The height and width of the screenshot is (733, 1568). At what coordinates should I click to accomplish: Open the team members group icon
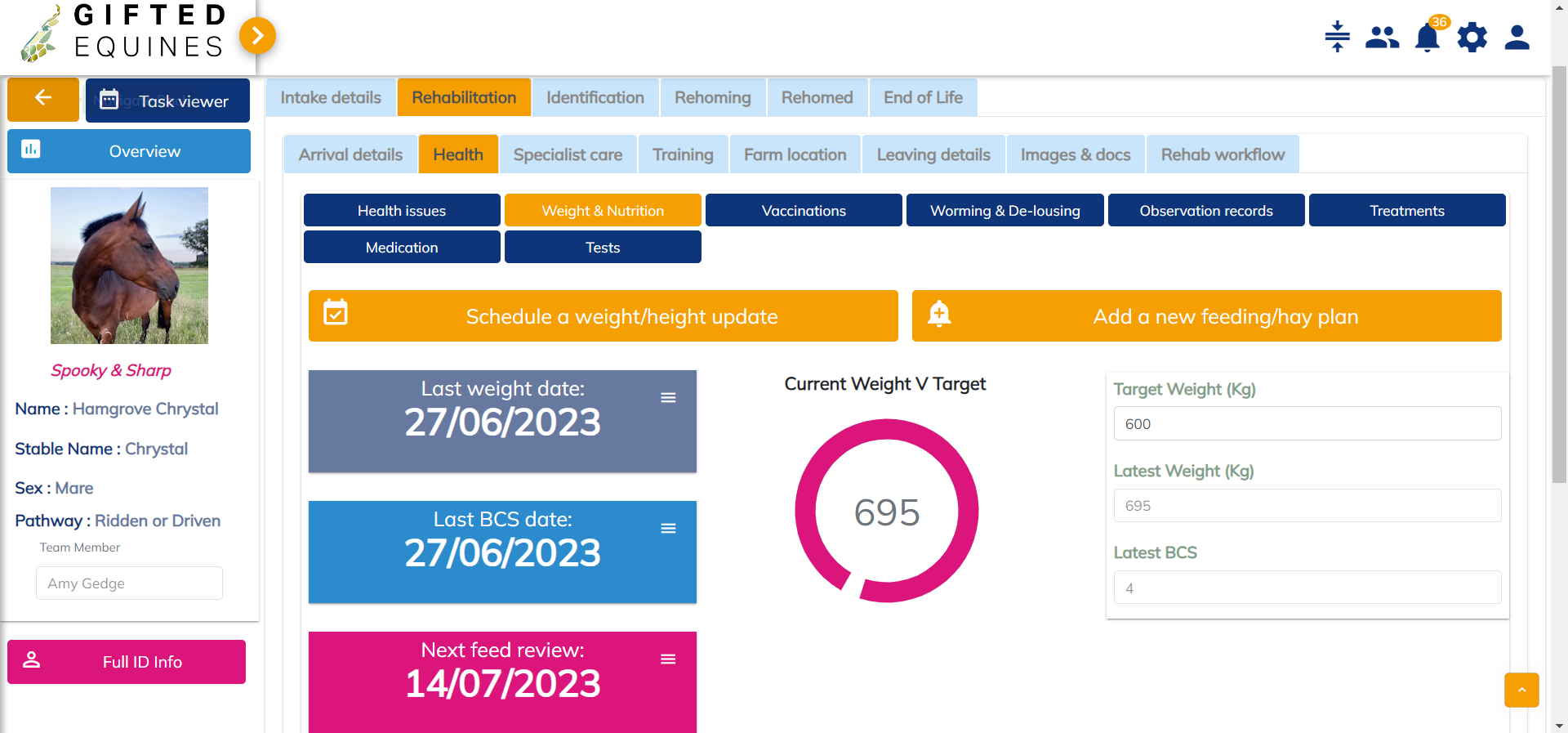coord(1382,38)
